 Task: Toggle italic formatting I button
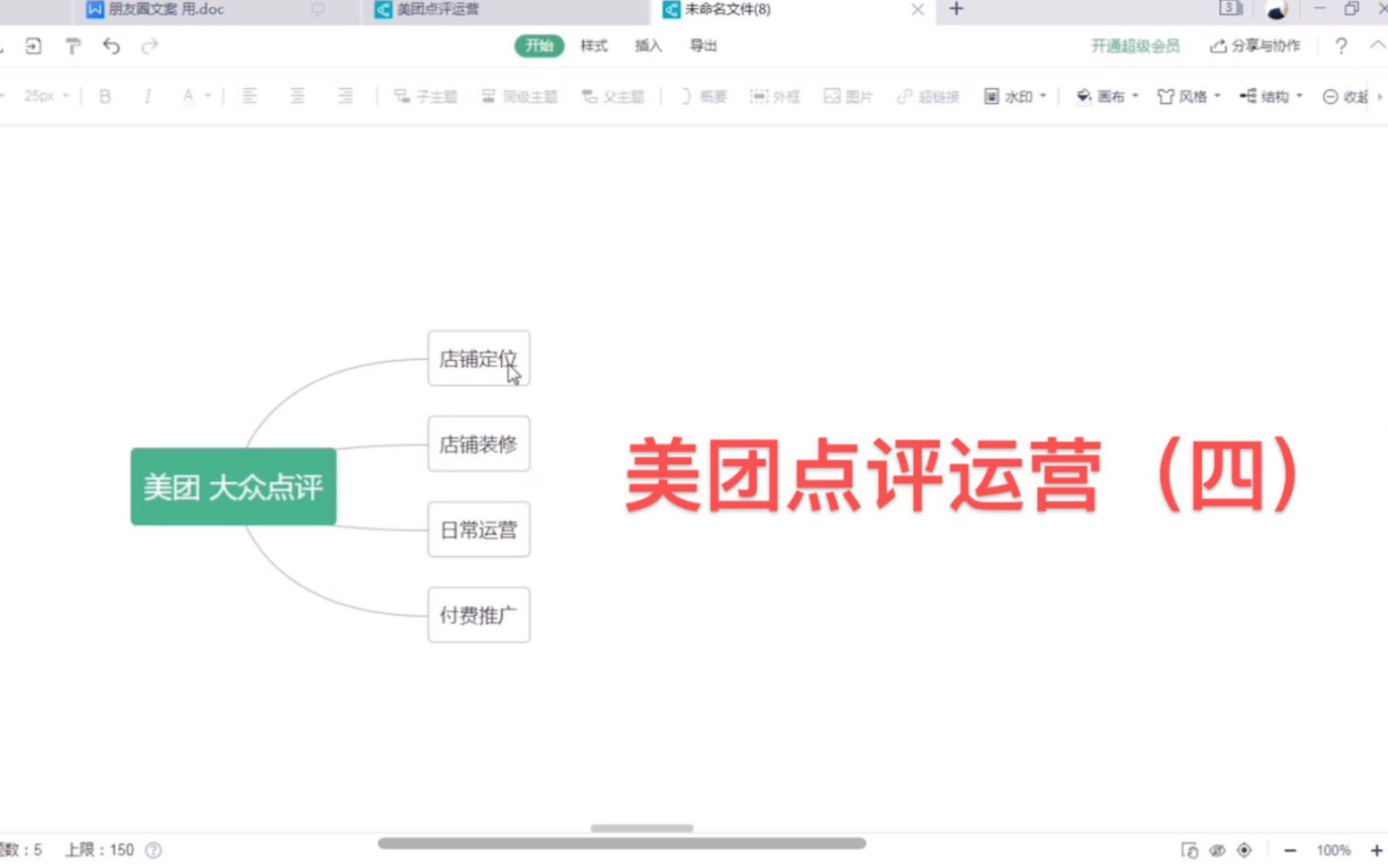[147, 96]
